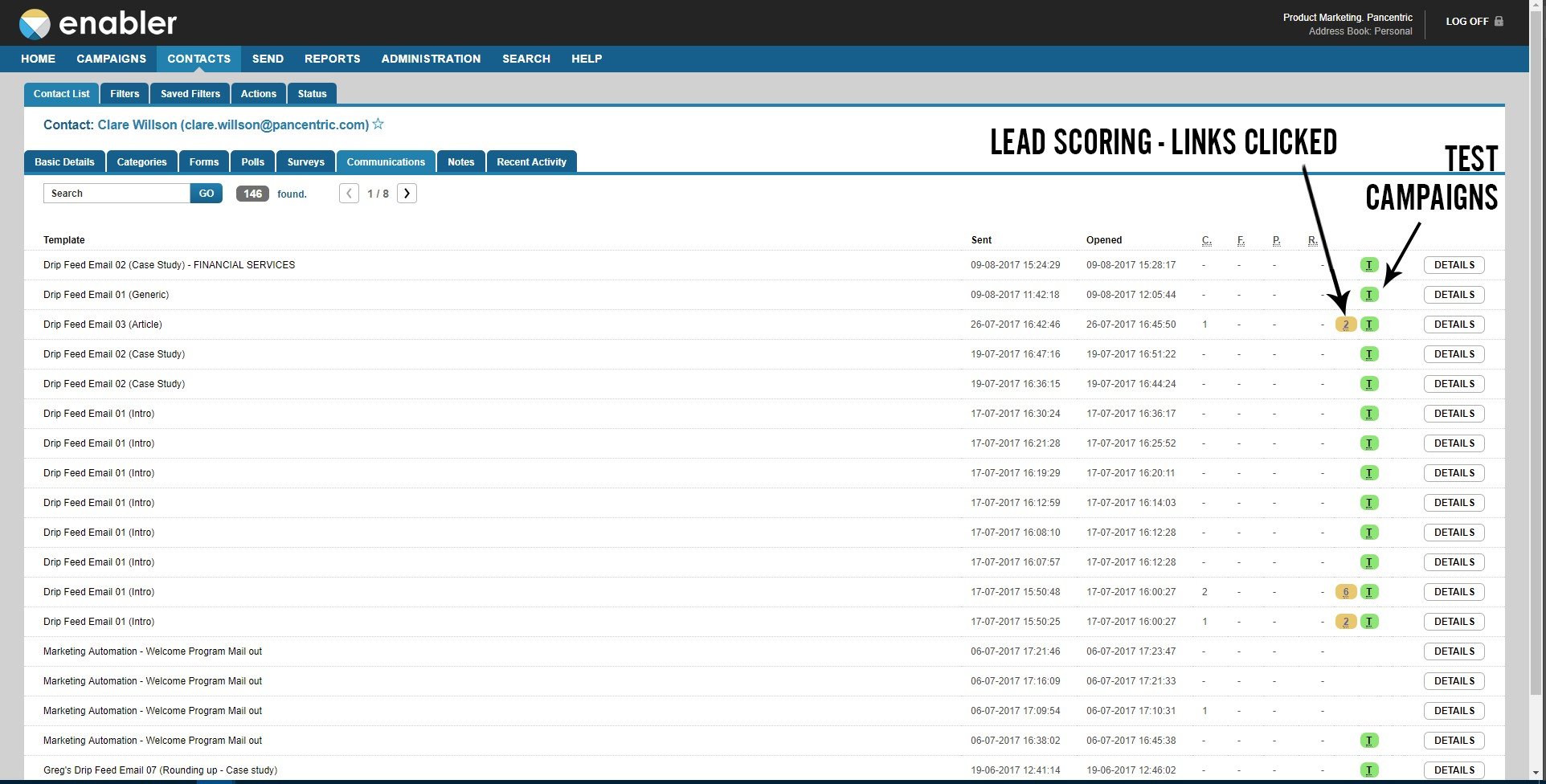Click green T badge on row sent 06-07-2017 16:38:02
Image resolution: width=1546 pixels, height=784 pixels.
pyautogui.click(x=1369, y=741)
